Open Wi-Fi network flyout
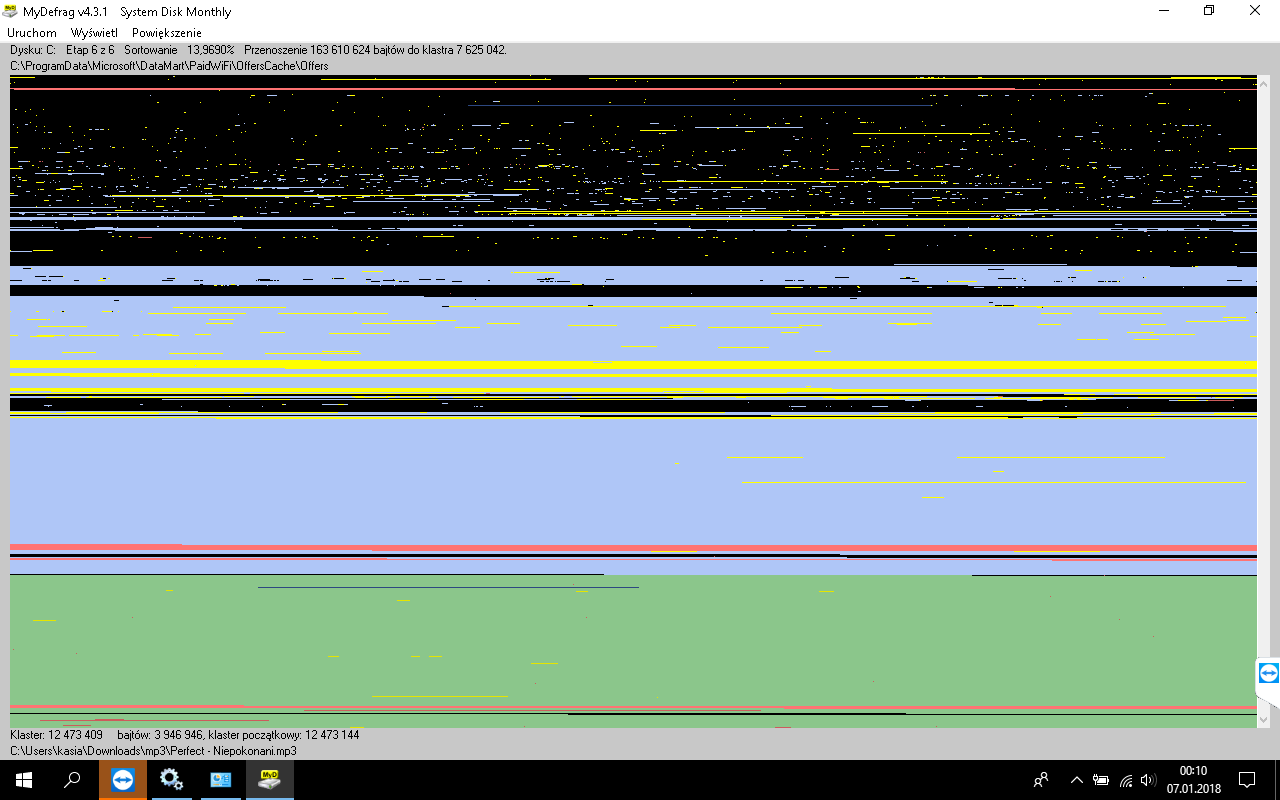Image resolution: width=1280 pixels, height=800 pixels. [1126, 780]
